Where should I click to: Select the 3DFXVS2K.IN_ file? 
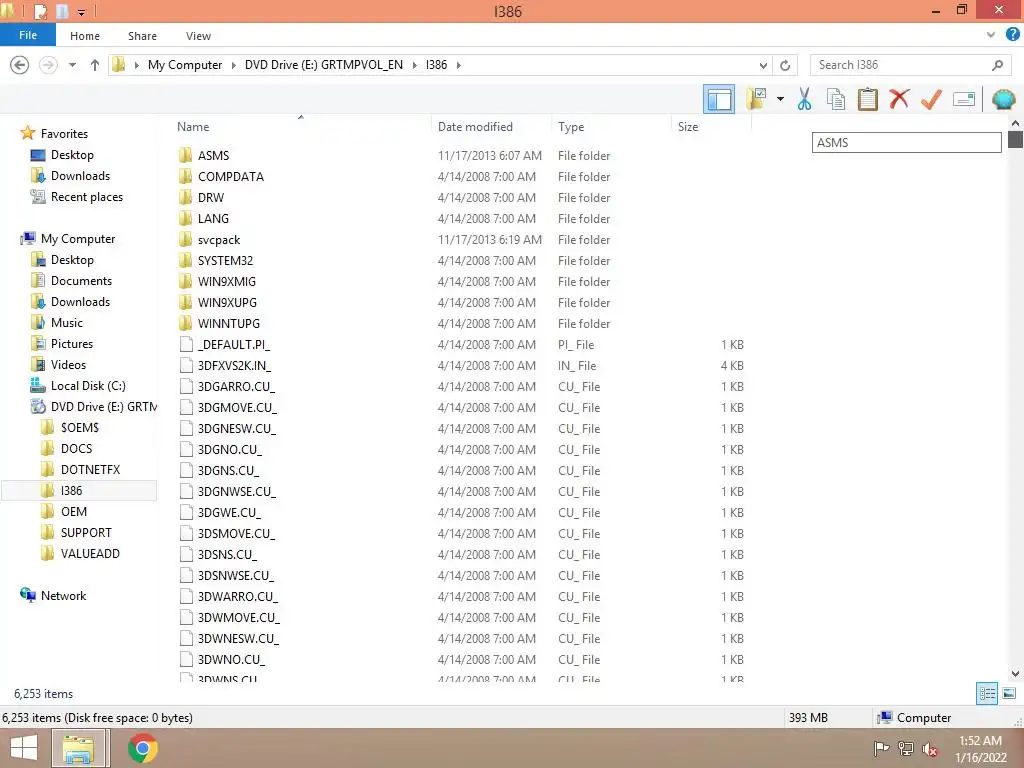pyautogui.click(x=234, y=366)
